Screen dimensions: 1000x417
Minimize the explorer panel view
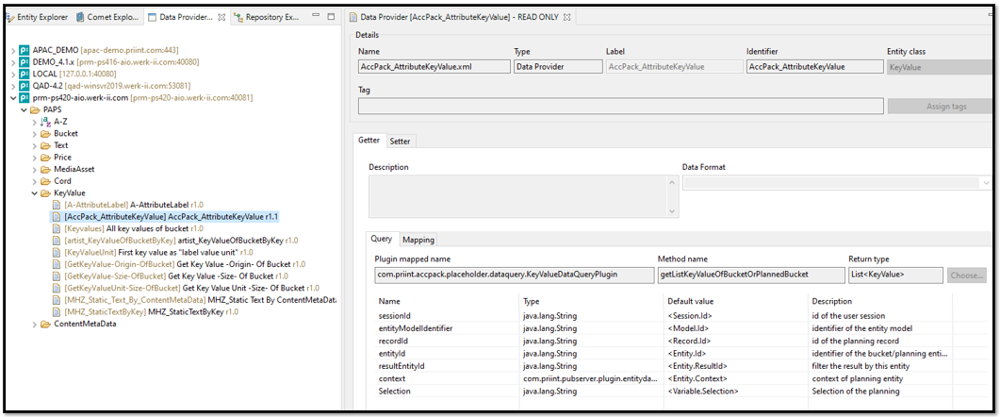(317, 17)
